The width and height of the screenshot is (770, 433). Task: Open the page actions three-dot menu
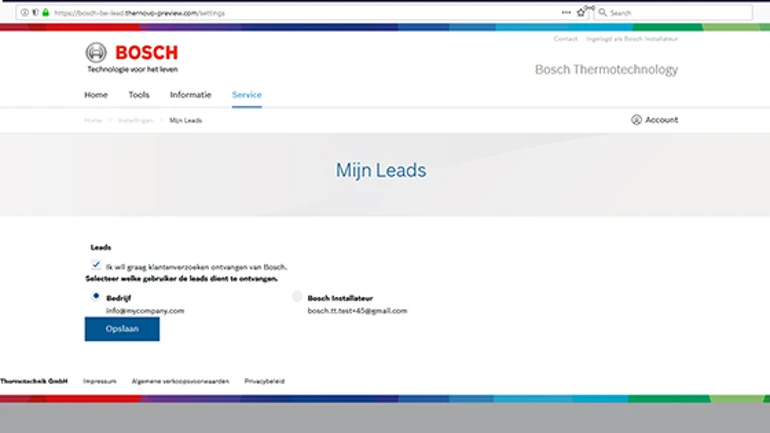point(566,13)
